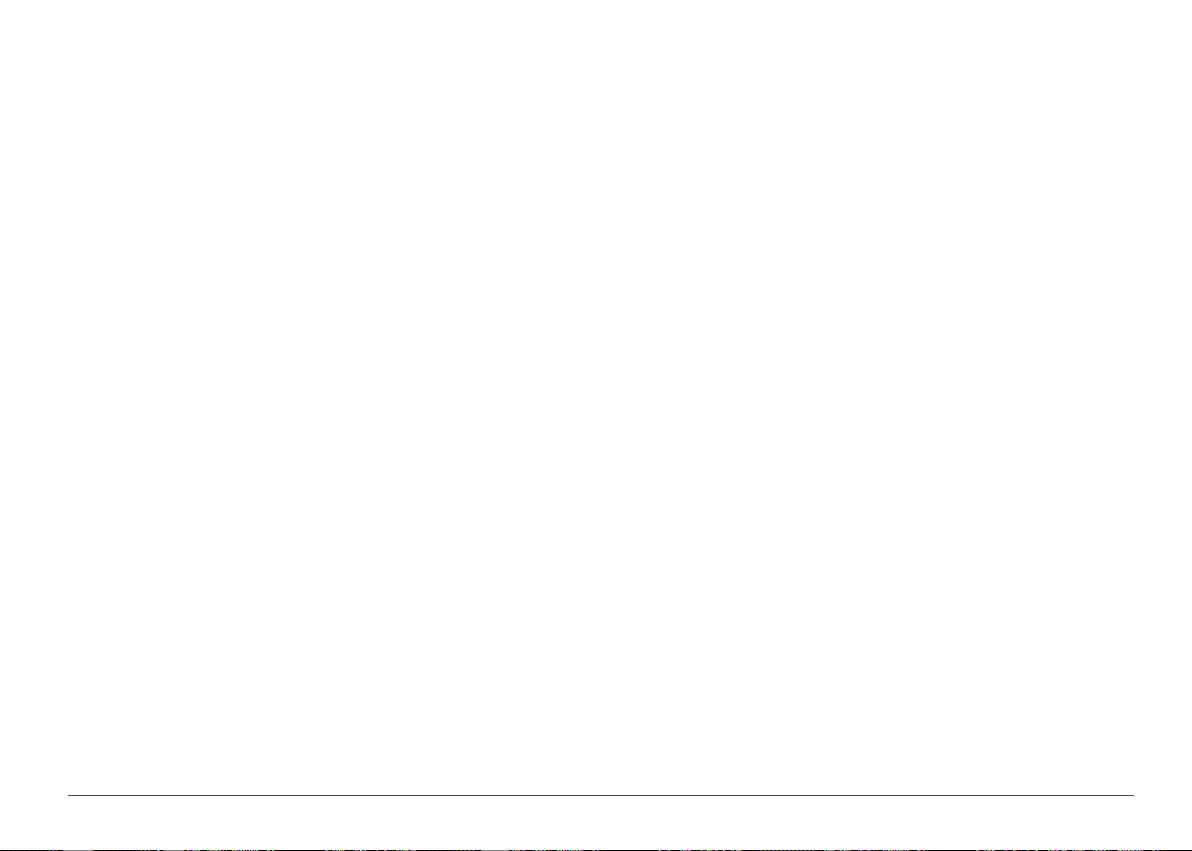Click empty space below the divider line
Image resolution: width=1192 pixels, height=851 pixels.
[596, 821]
